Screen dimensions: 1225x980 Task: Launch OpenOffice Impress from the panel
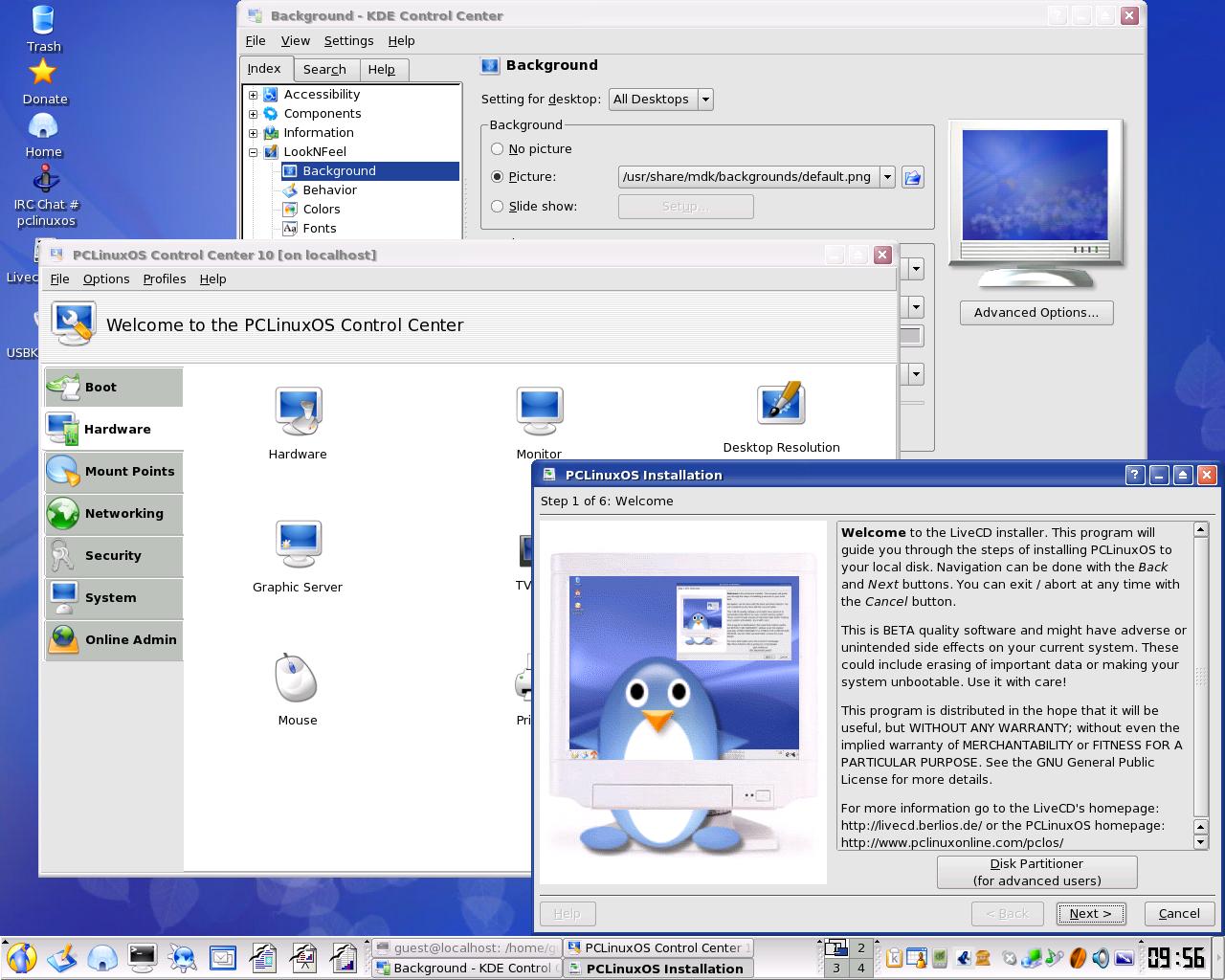pos(303,957)
